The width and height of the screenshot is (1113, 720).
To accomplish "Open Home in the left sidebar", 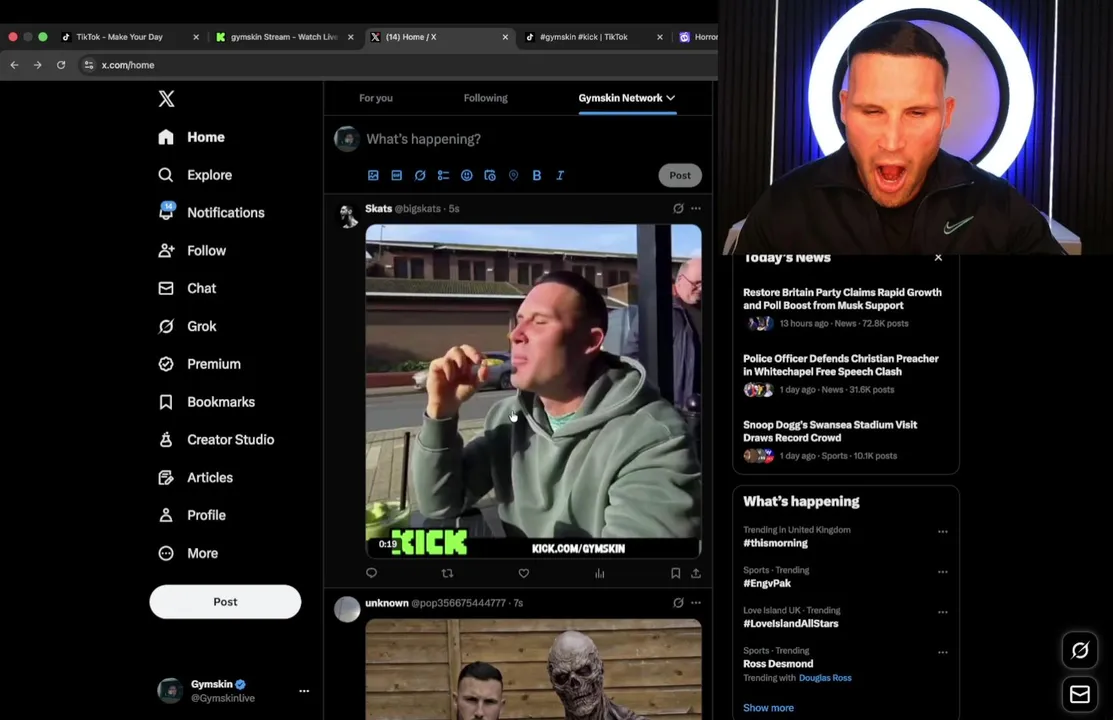I will click(192, 137).
